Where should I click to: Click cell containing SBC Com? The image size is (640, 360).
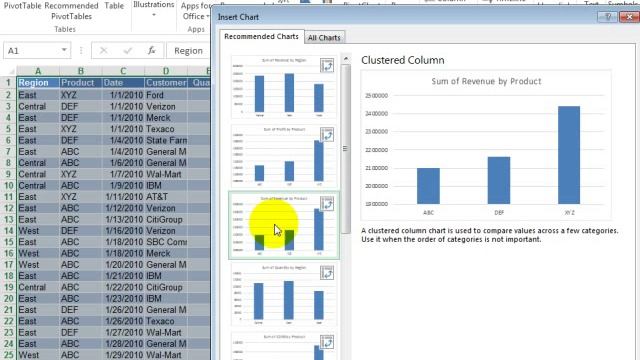(x=166, y=242)
